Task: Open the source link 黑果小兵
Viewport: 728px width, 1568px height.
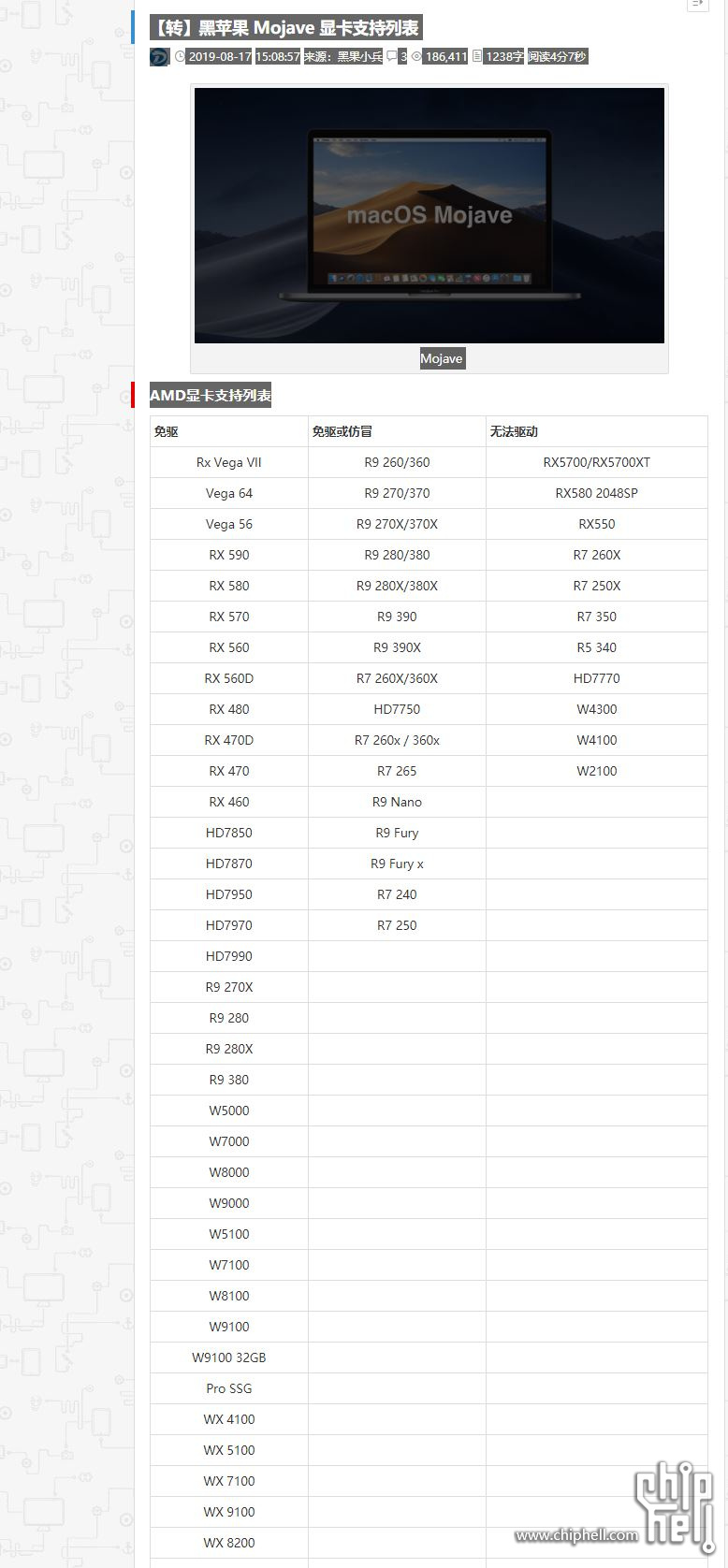Action: [x=360, y=56]
